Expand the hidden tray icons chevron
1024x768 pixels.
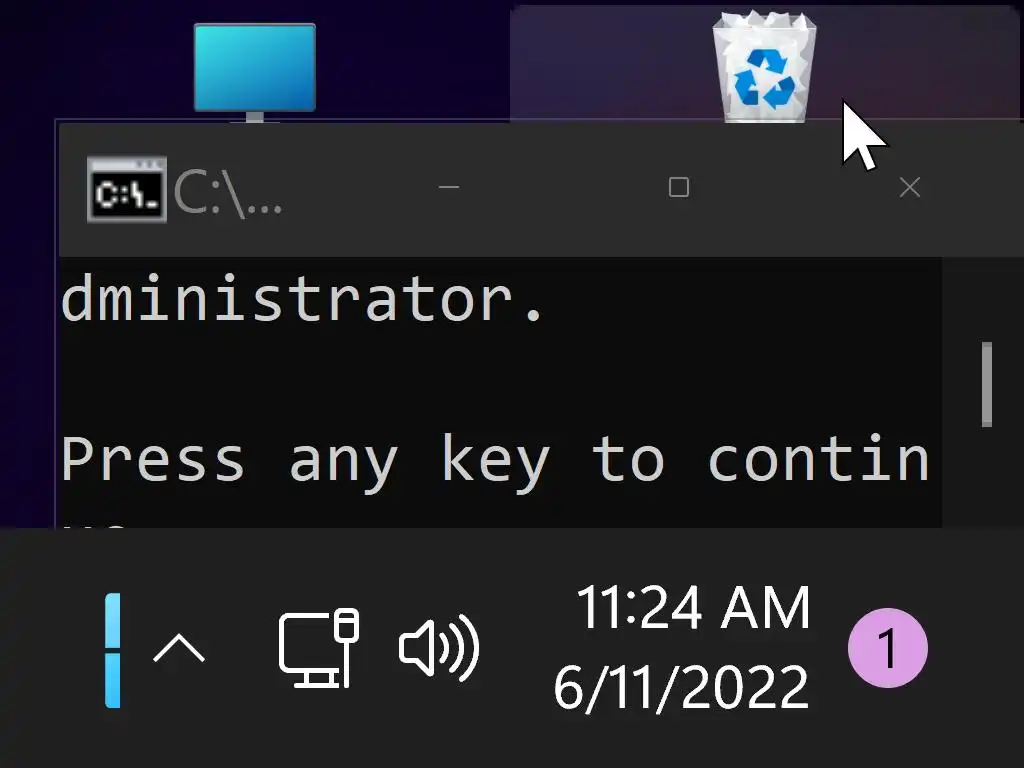[x=179, y=649]
